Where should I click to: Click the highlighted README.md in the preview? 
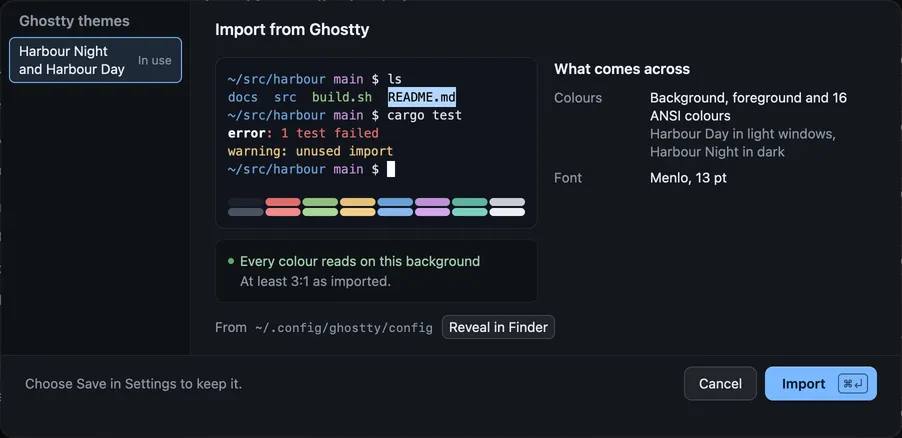click(422, 97)
